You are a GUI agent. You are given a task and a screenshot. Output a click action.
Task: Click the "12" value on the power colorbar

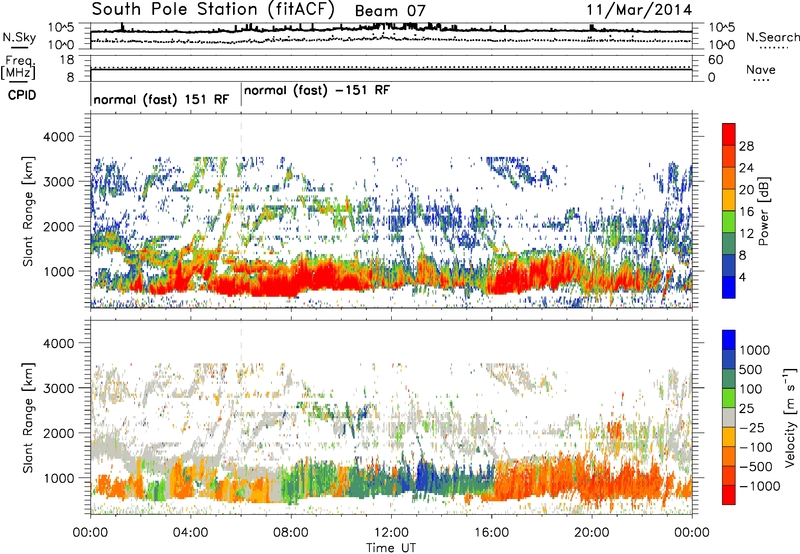coord(746,234)
